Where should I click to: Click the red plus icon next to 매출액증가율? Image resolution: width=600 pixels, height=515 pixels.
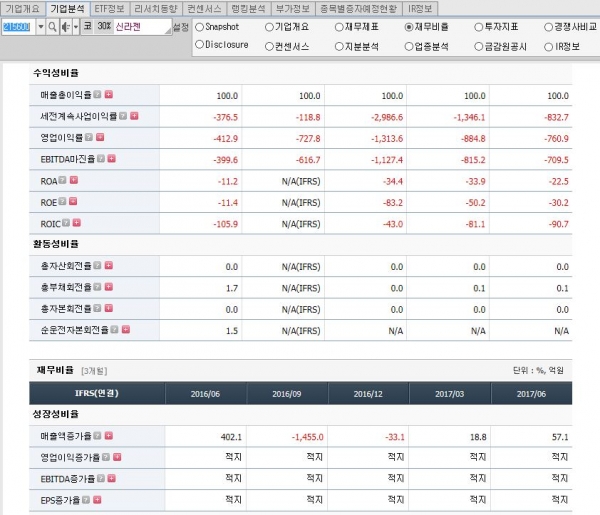tap(109, 435)
